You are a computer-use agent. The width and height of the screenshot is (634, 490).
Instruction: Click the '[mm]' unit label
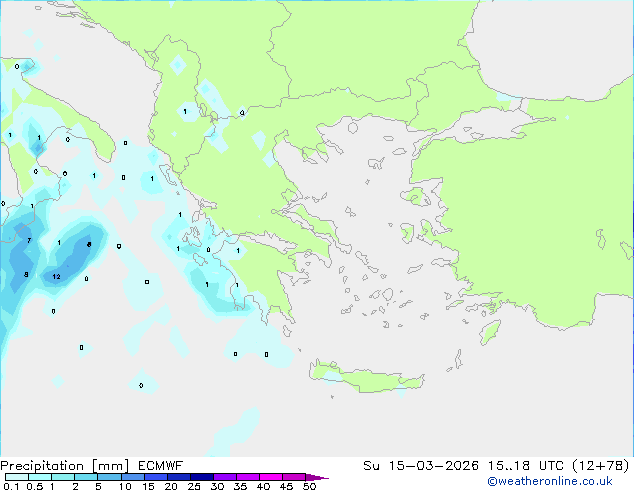pyautogui.click(x=110, y=466)
